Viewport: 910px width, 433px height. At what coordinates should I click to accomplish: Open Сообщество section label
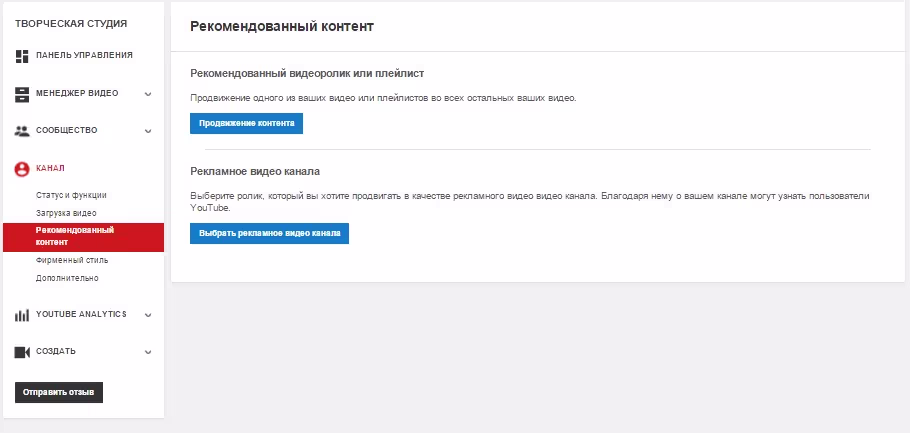click(67, 130)
